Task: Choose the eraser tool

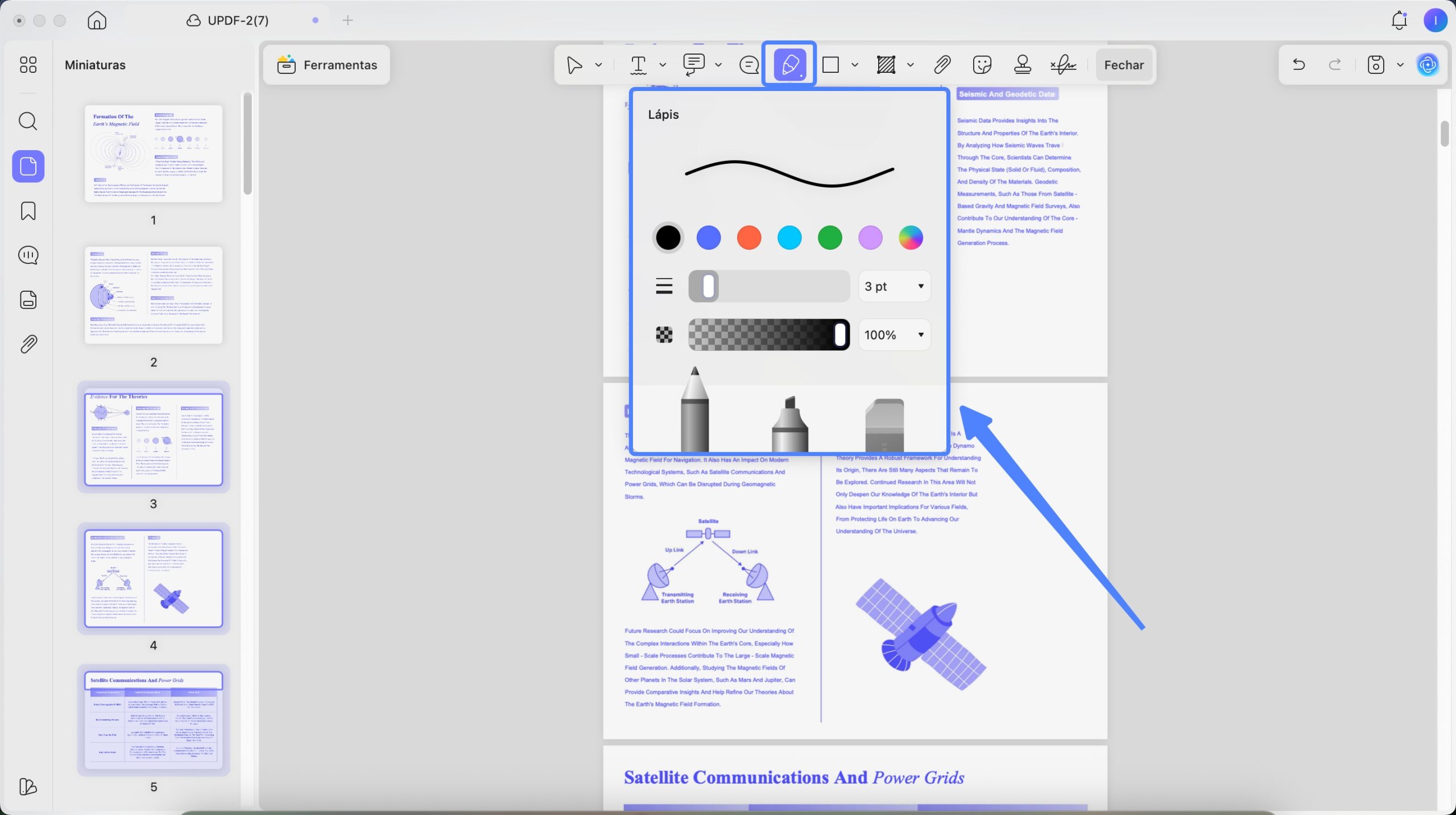Action: coord(884,425)
